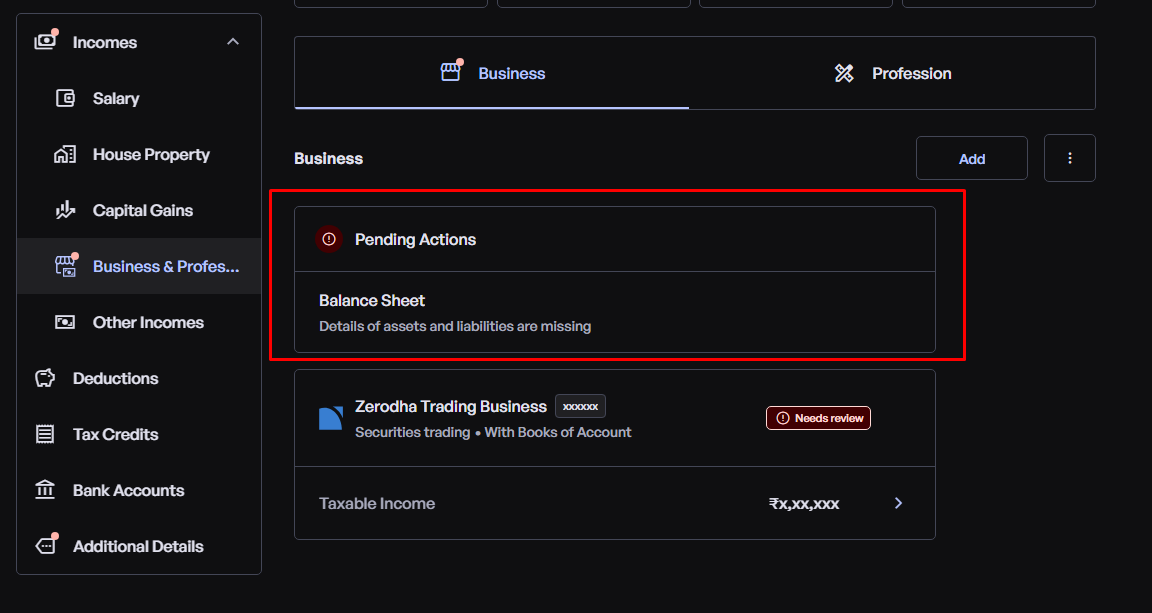Click the Deductions piggy bank icon

[x=46, y=378]
